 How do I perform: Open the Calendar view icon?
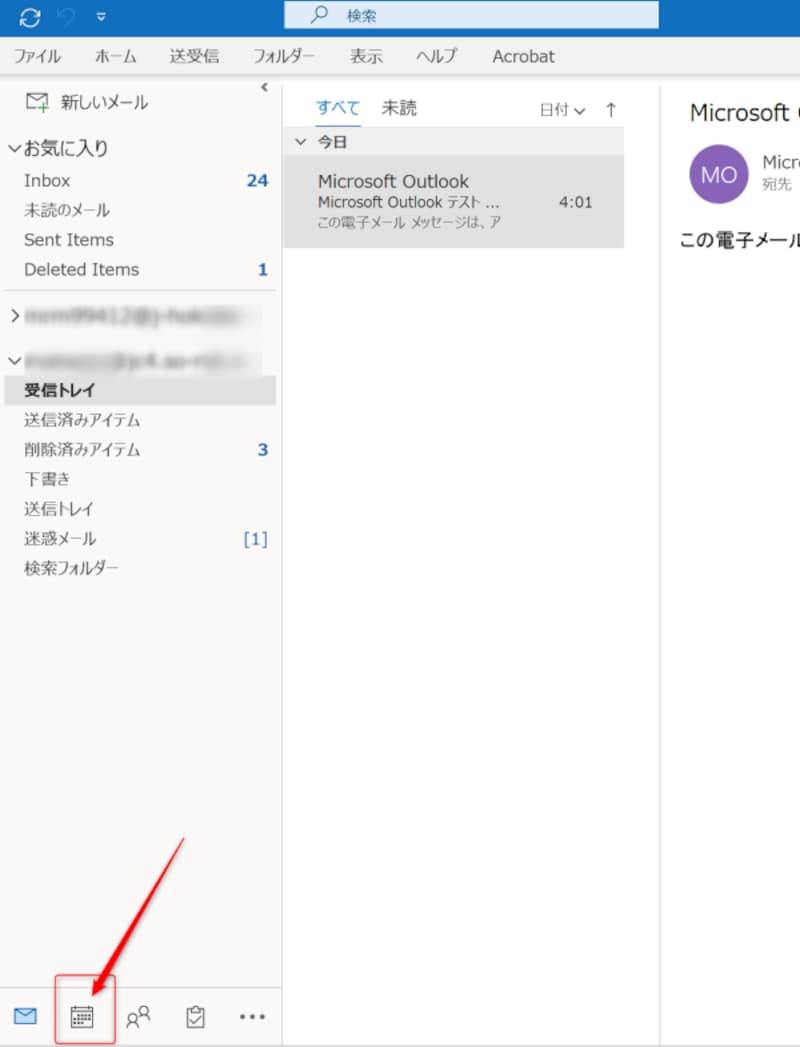[84, 1015]
